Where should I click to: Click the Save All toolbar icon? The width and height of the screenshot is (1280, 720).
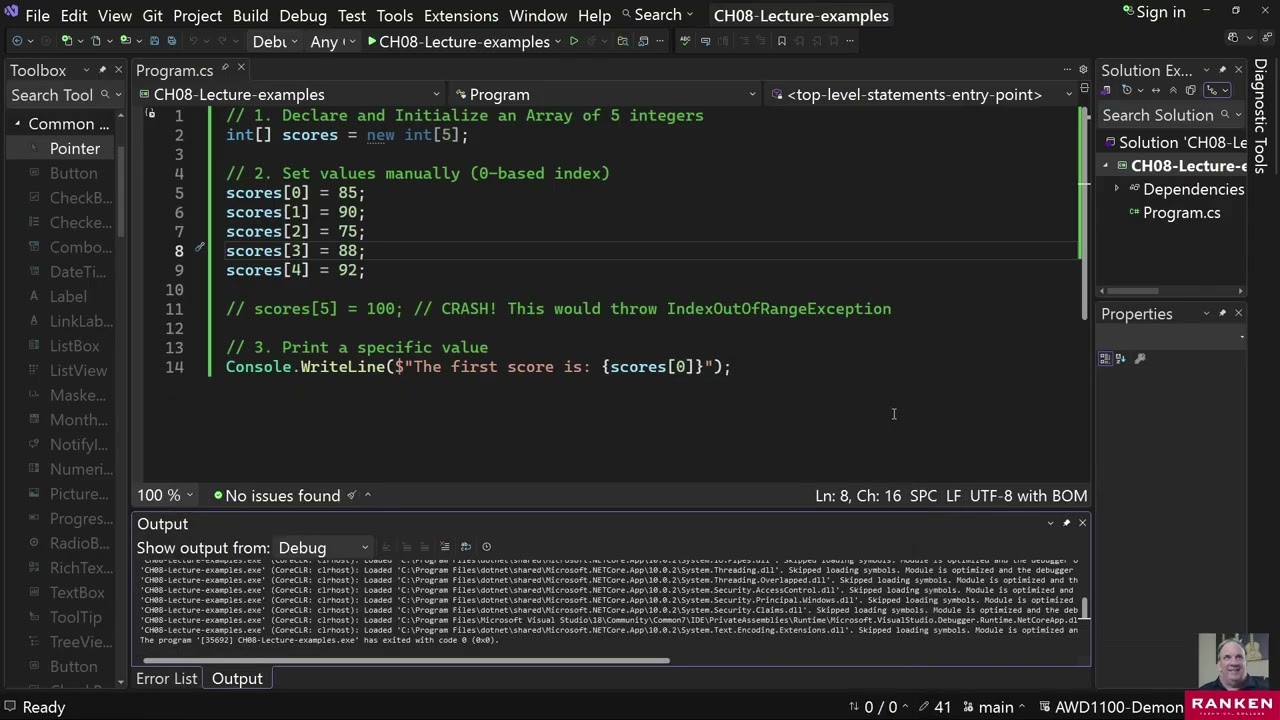point(171,41)
